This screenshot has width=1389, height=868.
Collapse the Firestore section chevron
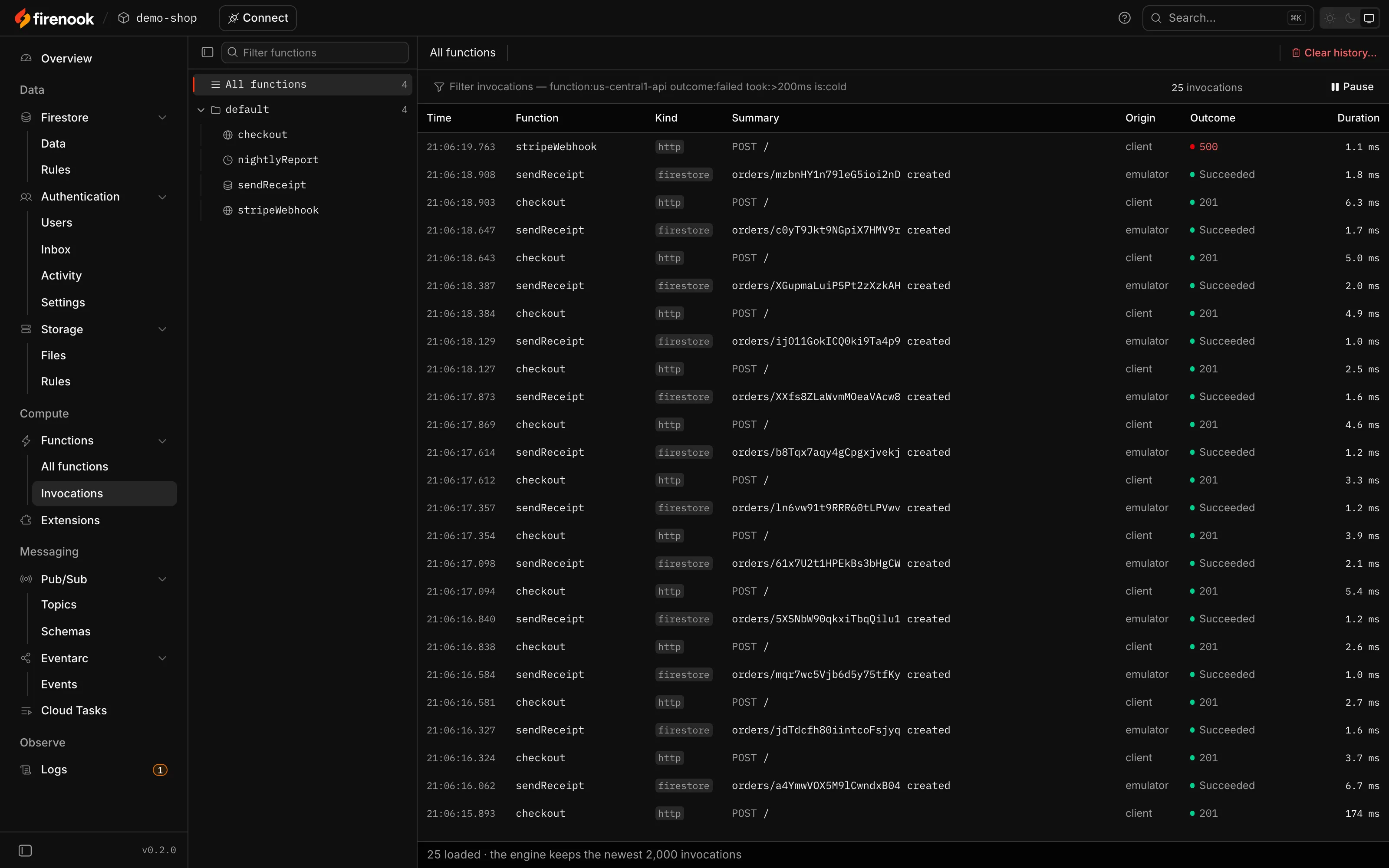click(162, 118)
